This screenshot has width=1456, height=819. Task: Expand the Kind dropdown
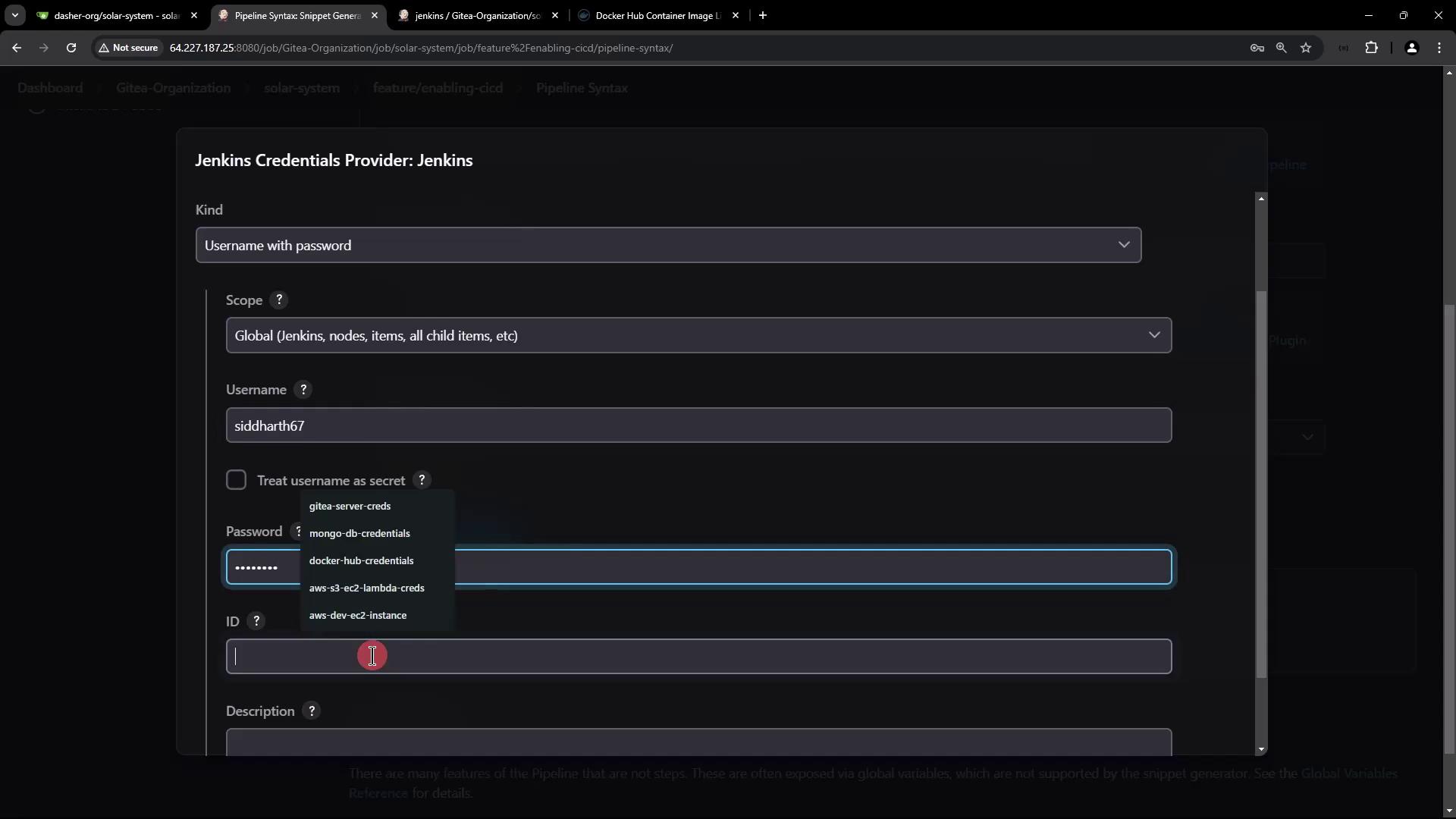668,245
